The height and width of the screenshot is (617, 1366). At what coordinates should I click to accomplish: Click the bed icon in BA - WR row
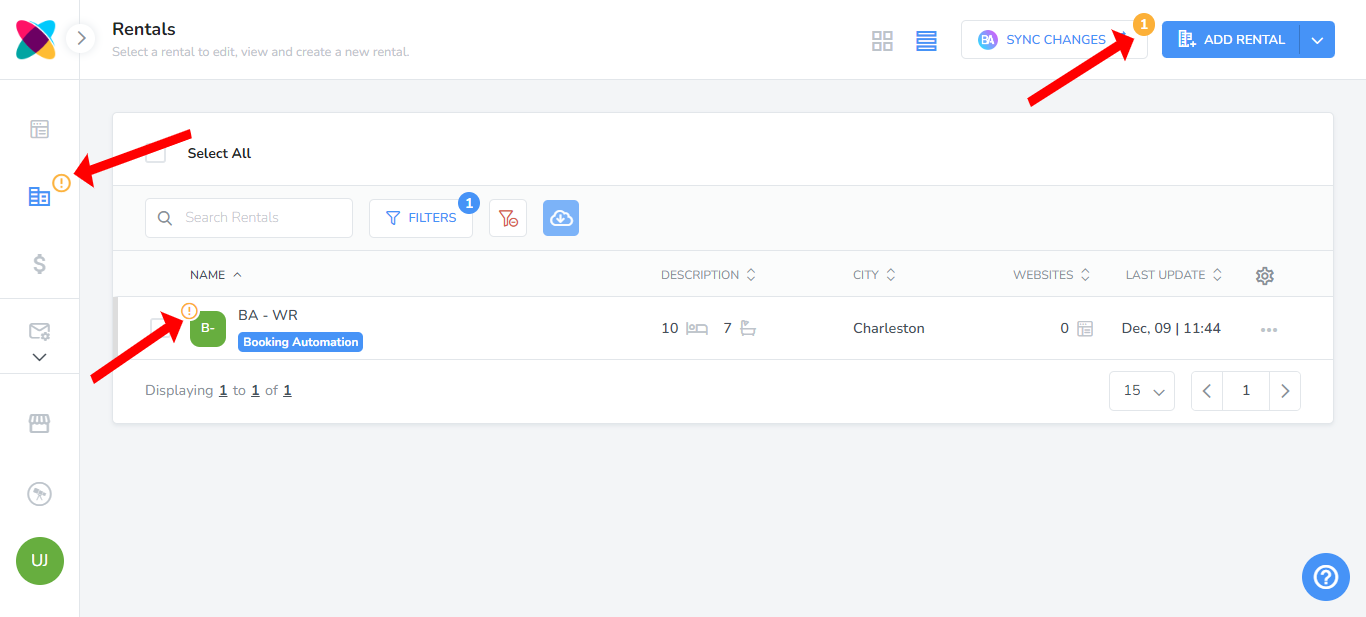[x=697, y=328]
